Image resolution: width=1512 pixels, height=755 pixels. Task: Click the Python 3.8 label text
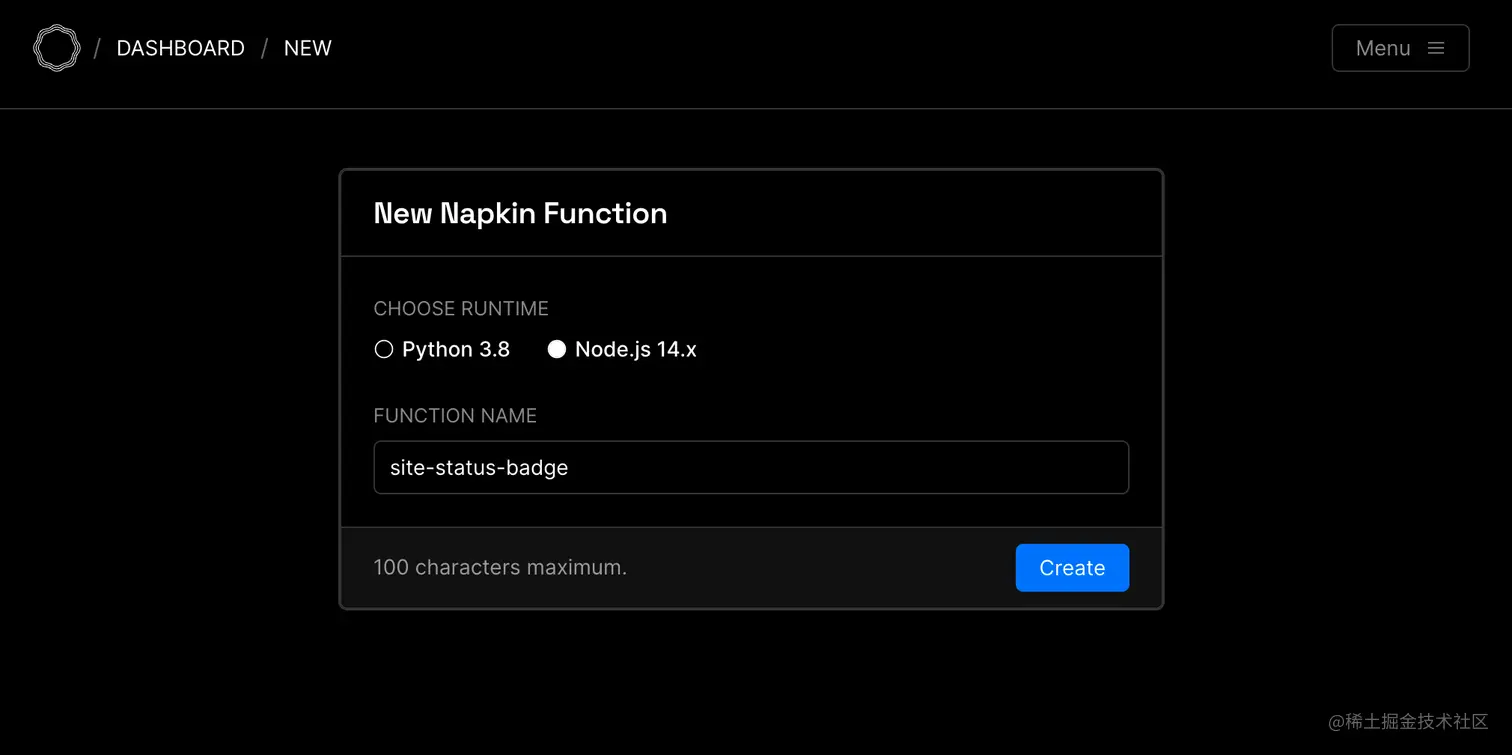point(456,349)
